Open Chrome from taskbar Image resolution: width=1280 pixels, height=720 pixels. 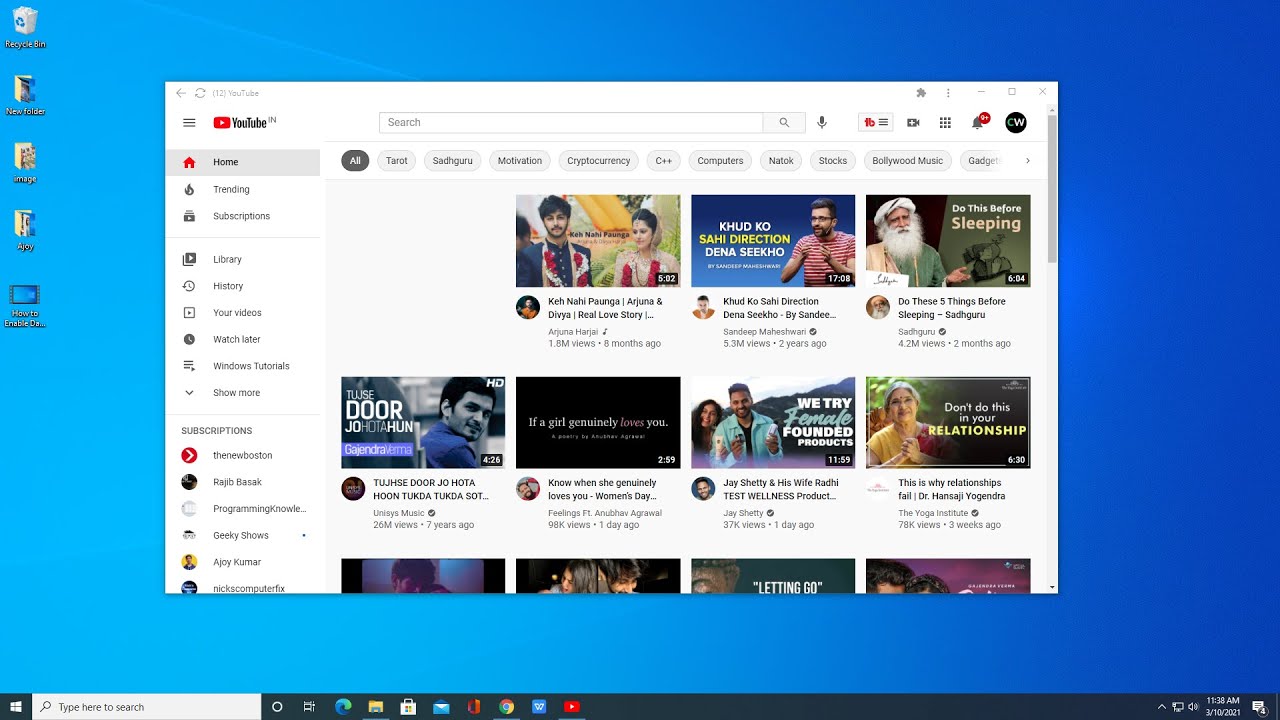point(507,707)
